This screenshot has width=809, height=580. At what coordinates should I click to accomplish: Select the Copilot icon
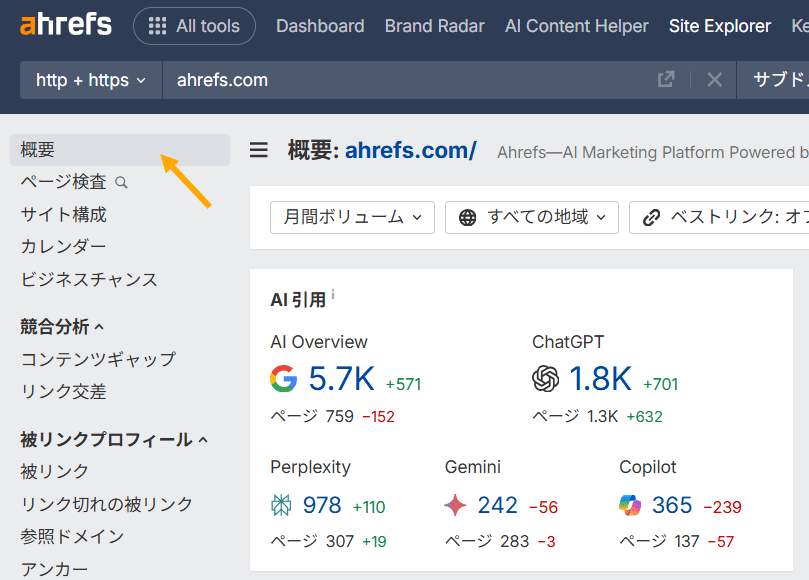coord(631,506)
